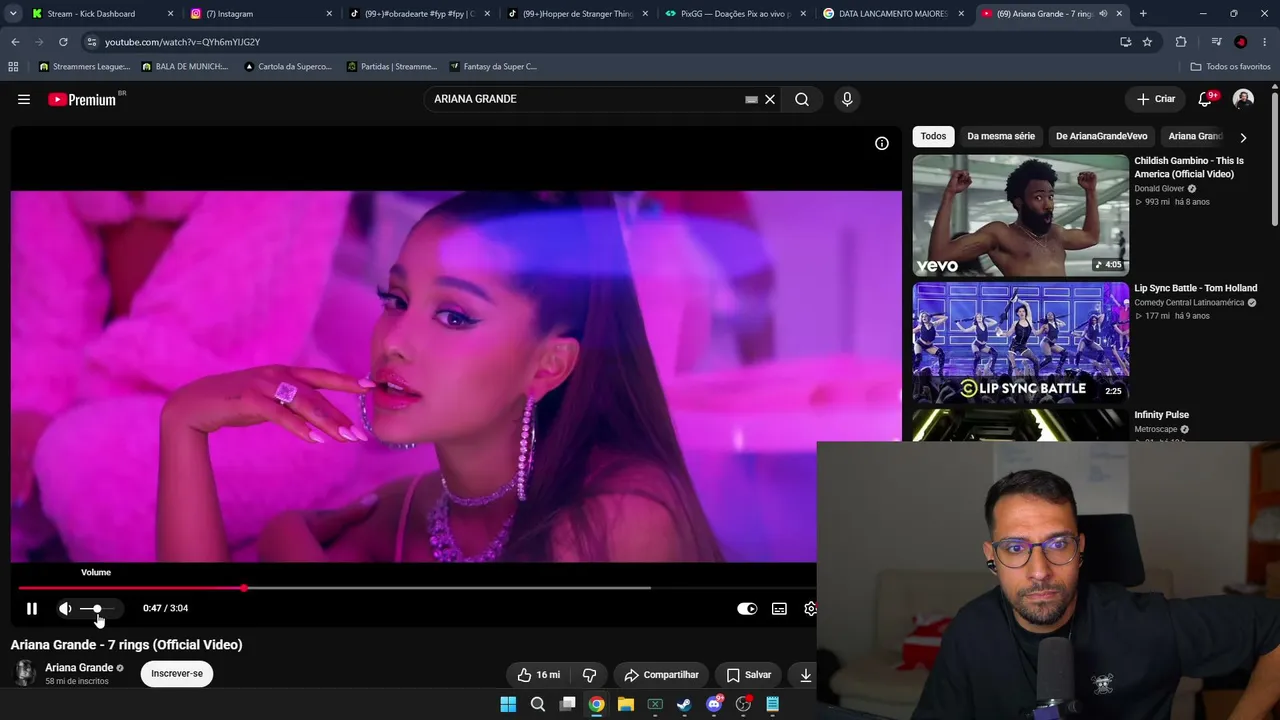Select the Todos filter chip
Viewport: 1280px width, 720px height.
click(x=933, y=136)
